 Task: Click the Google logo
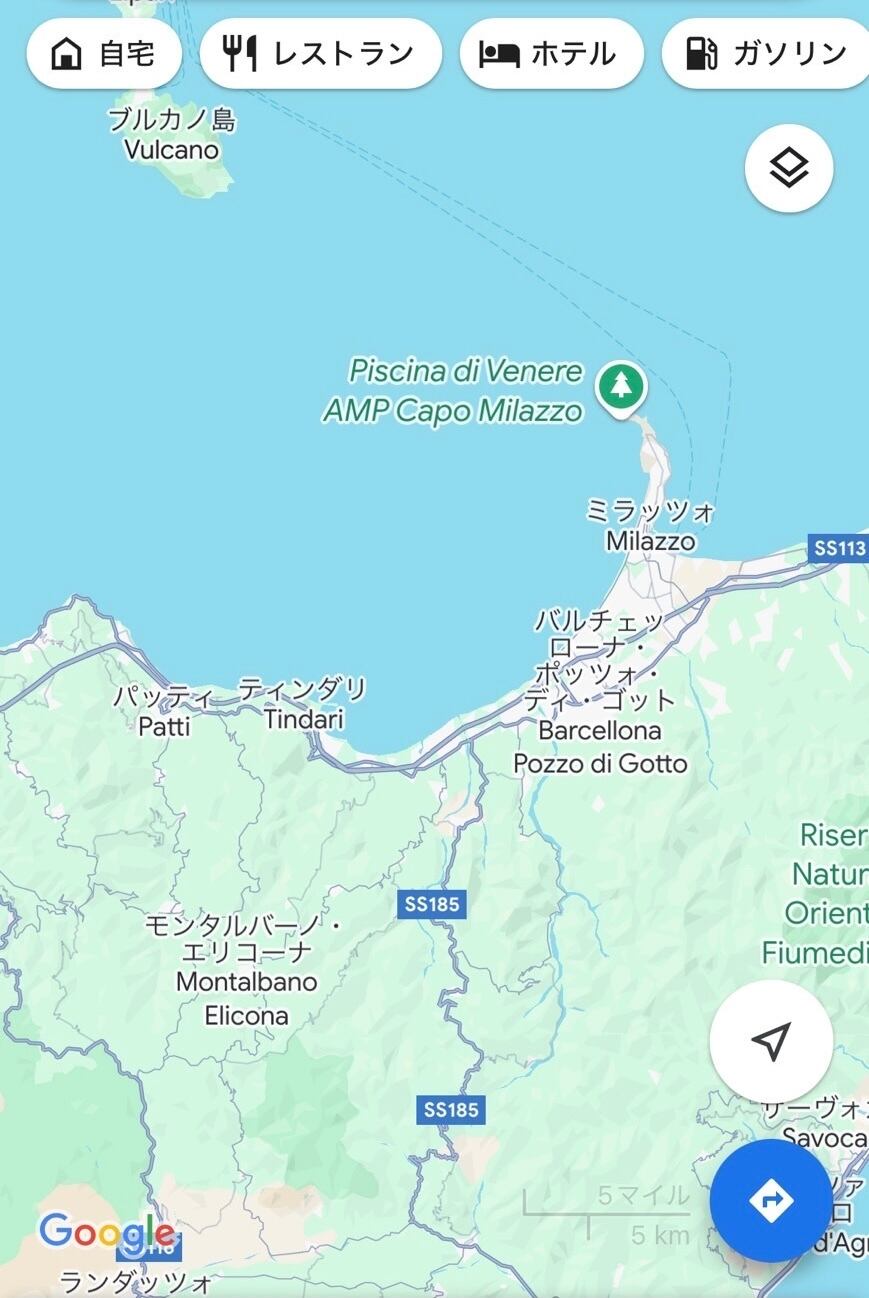pos(106,1231)
